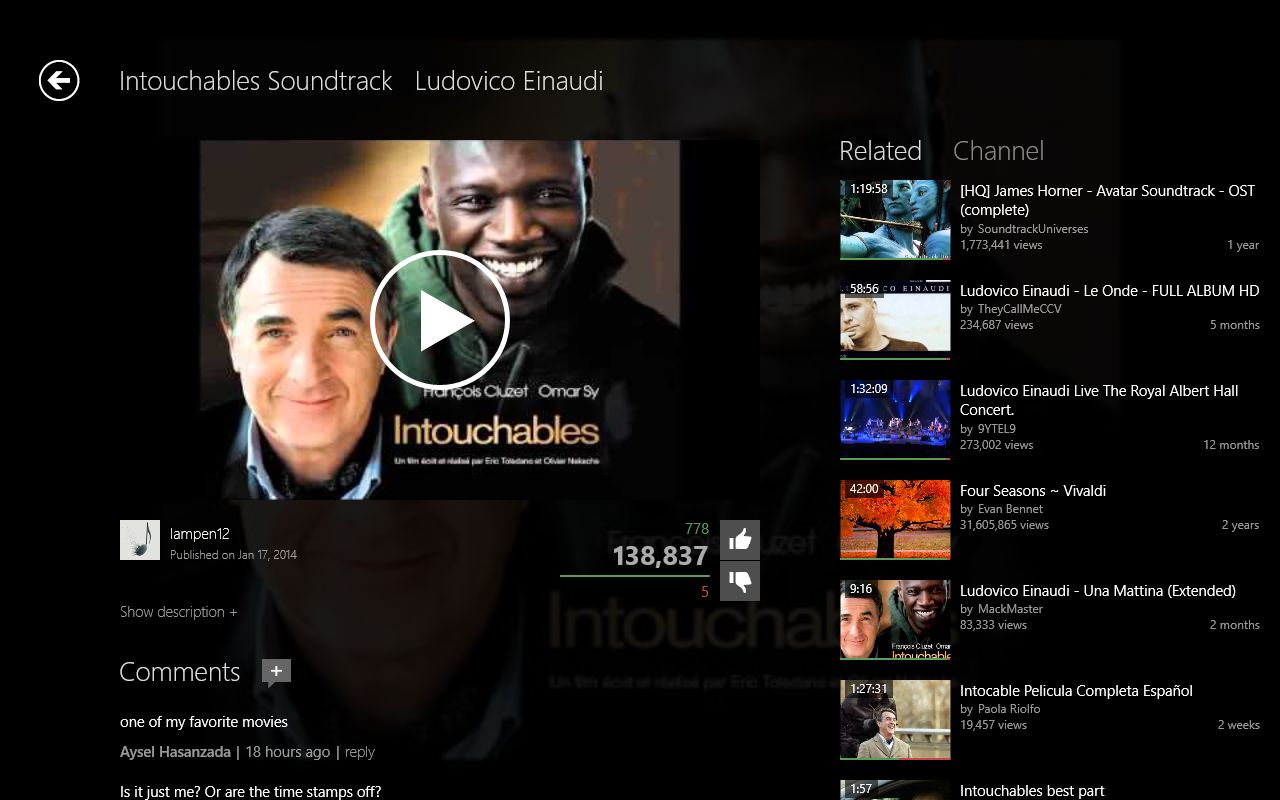Select uploader Paola Riolfo
Viewport: 1280px width, 800px height.
pos(1009,709)
